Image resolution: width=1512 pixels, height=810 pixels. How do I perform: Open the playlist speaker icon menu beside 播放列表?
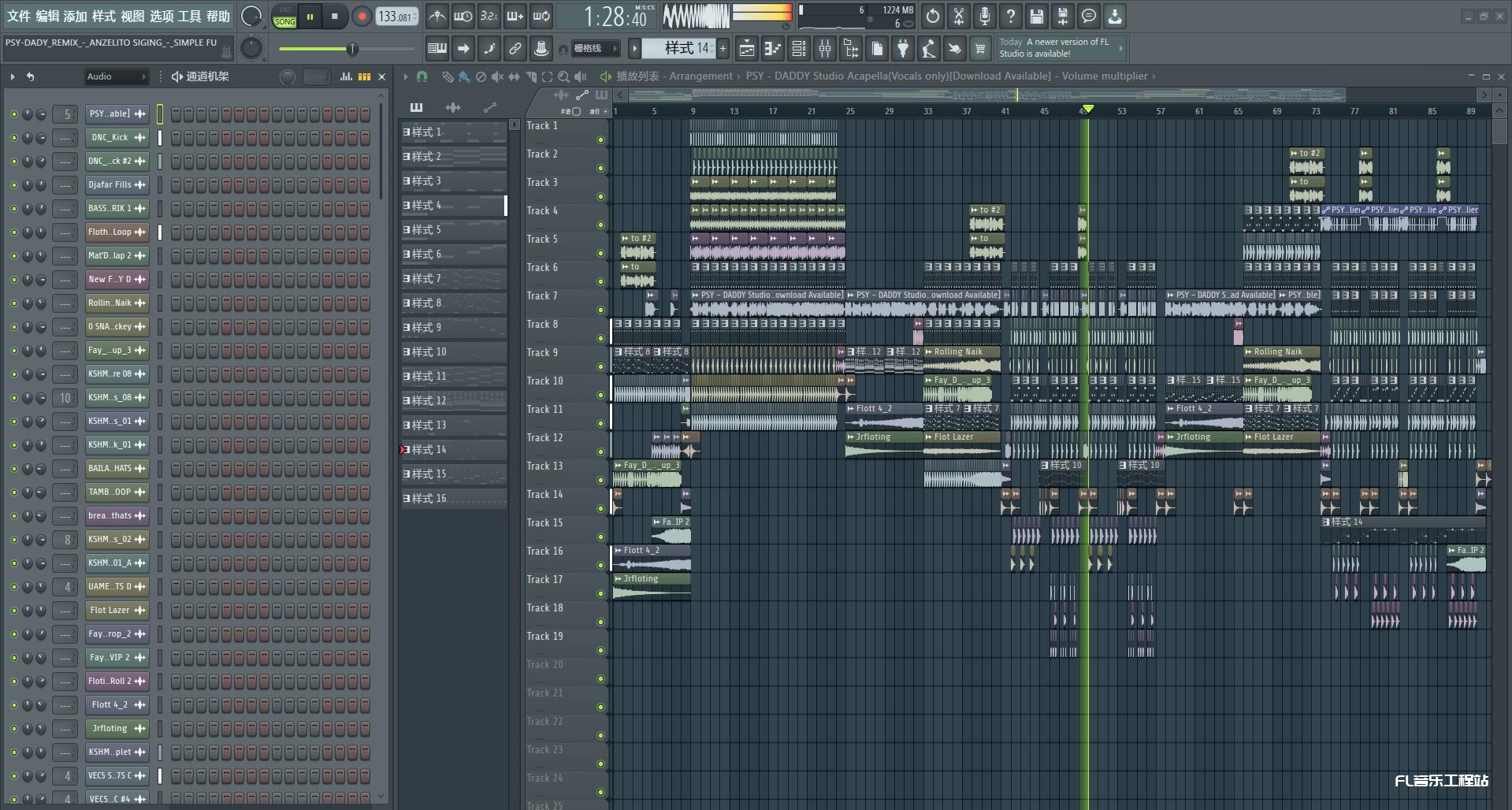(x=605, y=76)
